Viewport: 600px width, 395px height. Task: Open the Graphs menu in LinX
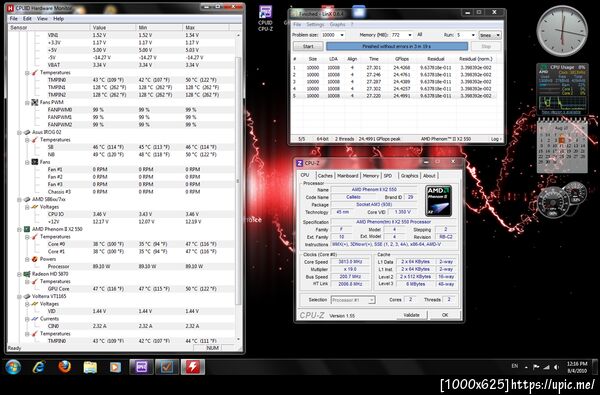tap(338, 24)
